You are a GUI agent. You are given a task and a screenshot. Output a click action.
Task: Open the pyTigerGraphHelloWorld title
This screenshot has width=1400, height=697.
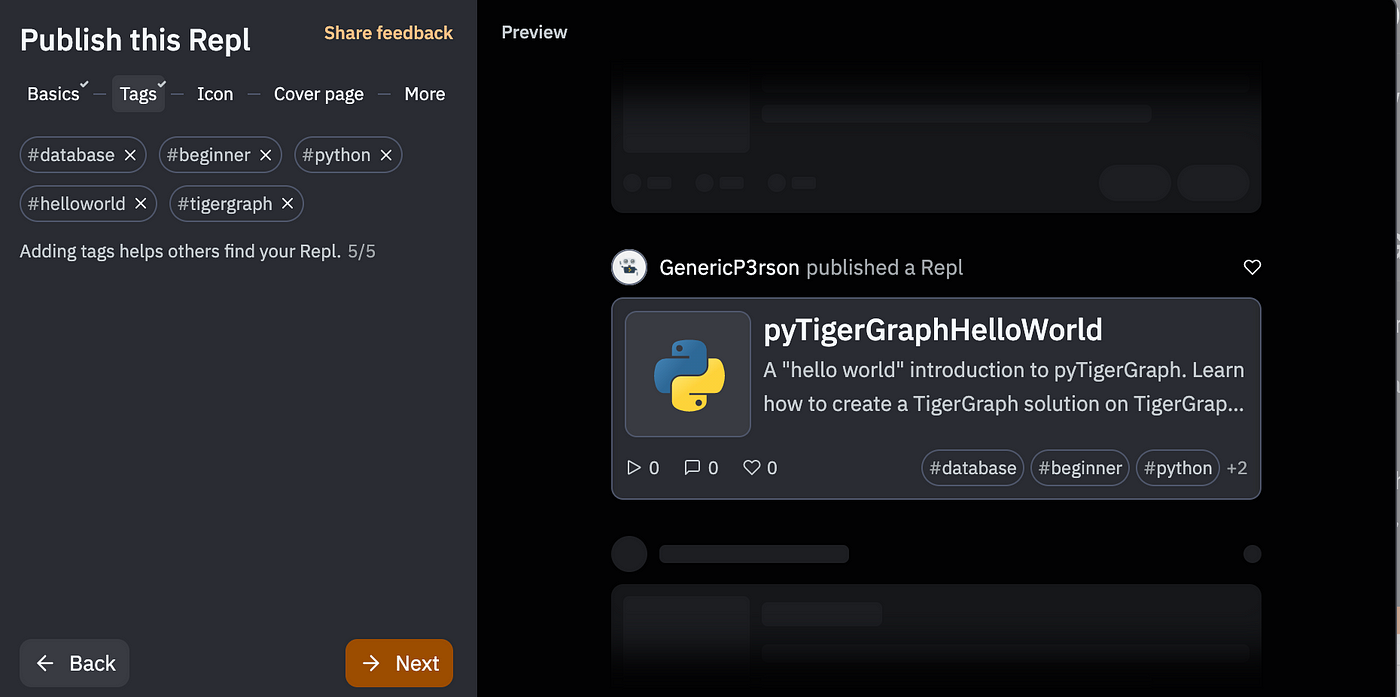(933, 330)
